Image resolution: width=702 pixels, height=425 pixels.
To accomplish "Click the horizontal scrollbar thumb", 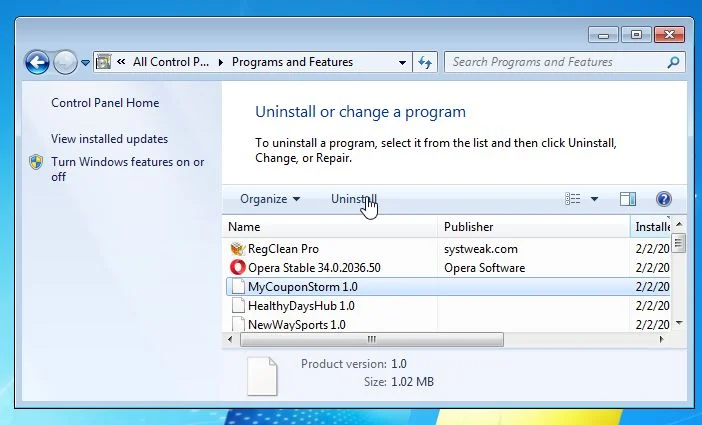I will [x=372, y=339].
